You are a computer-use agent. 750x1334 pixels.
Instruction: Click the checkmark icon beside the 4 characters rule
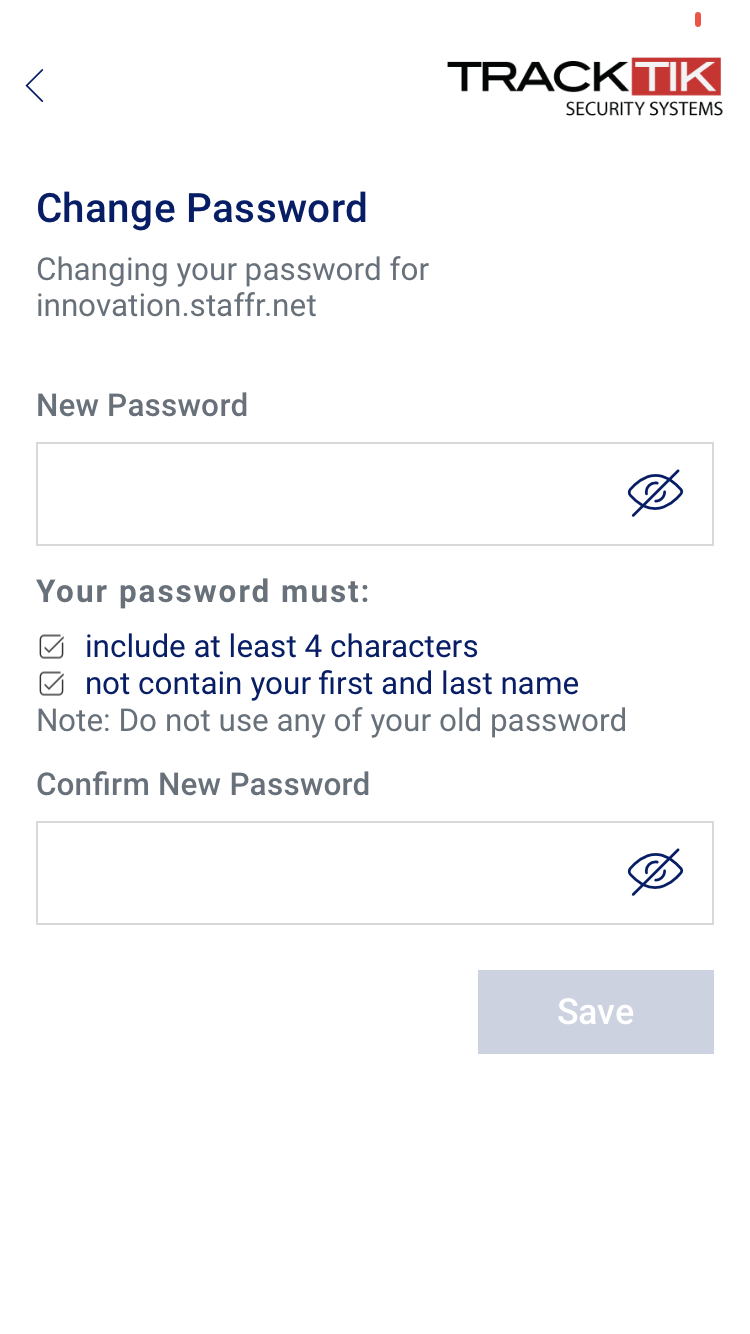coord(50,647)
